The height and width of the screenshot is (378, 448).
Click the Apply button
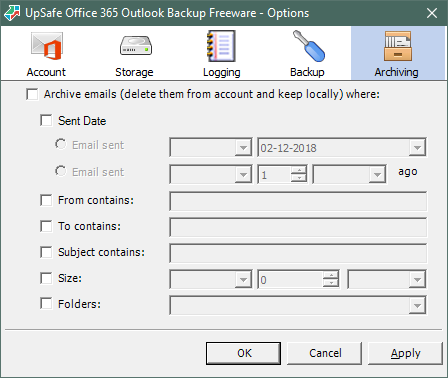(x=405, y=353)
